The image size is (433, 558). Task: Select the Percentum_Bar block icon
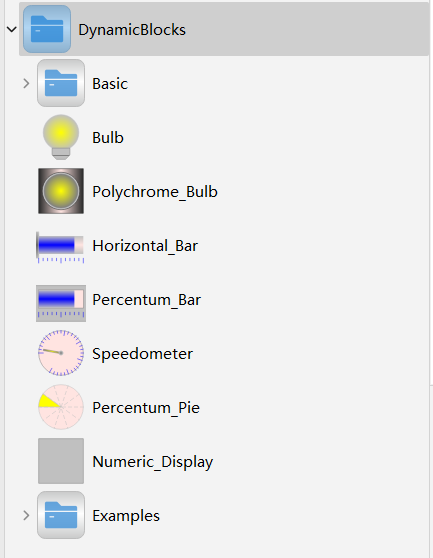pos(61,303)
